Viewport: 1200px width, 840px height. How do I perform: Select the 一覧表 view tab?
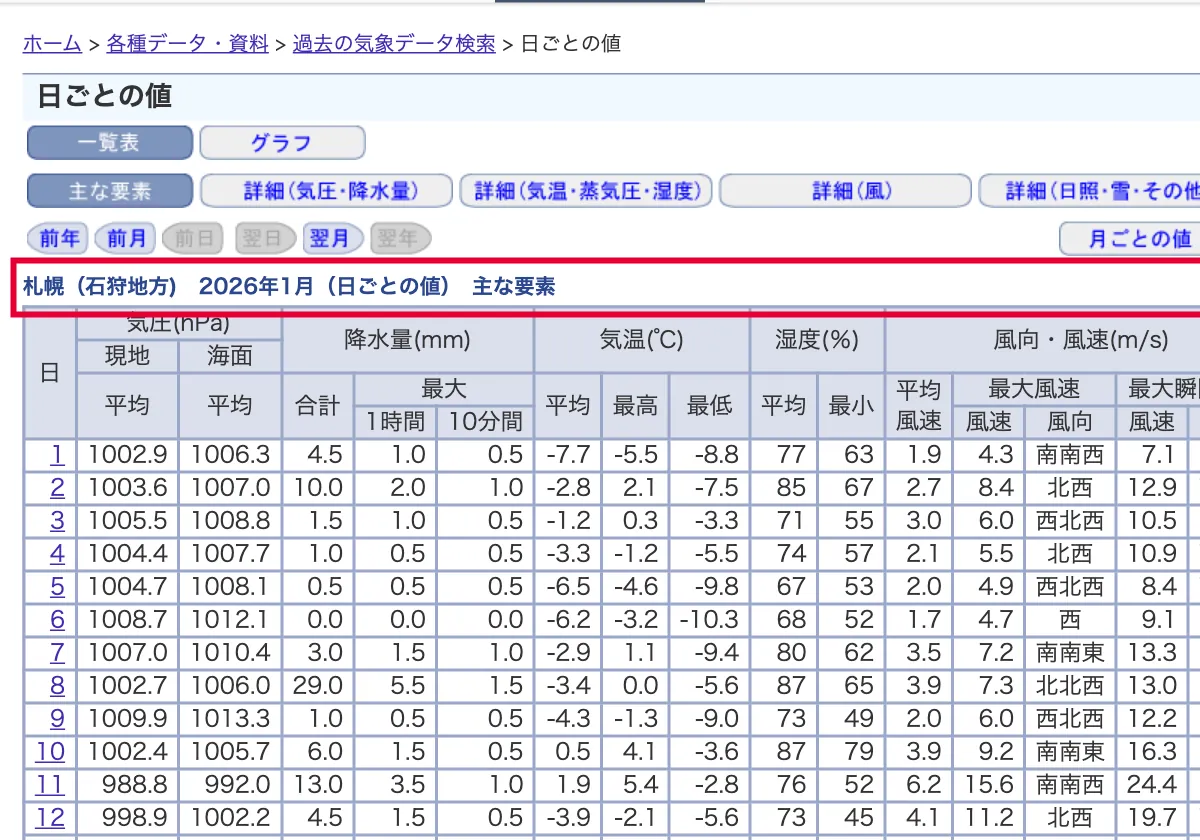(x=110, y=143)
